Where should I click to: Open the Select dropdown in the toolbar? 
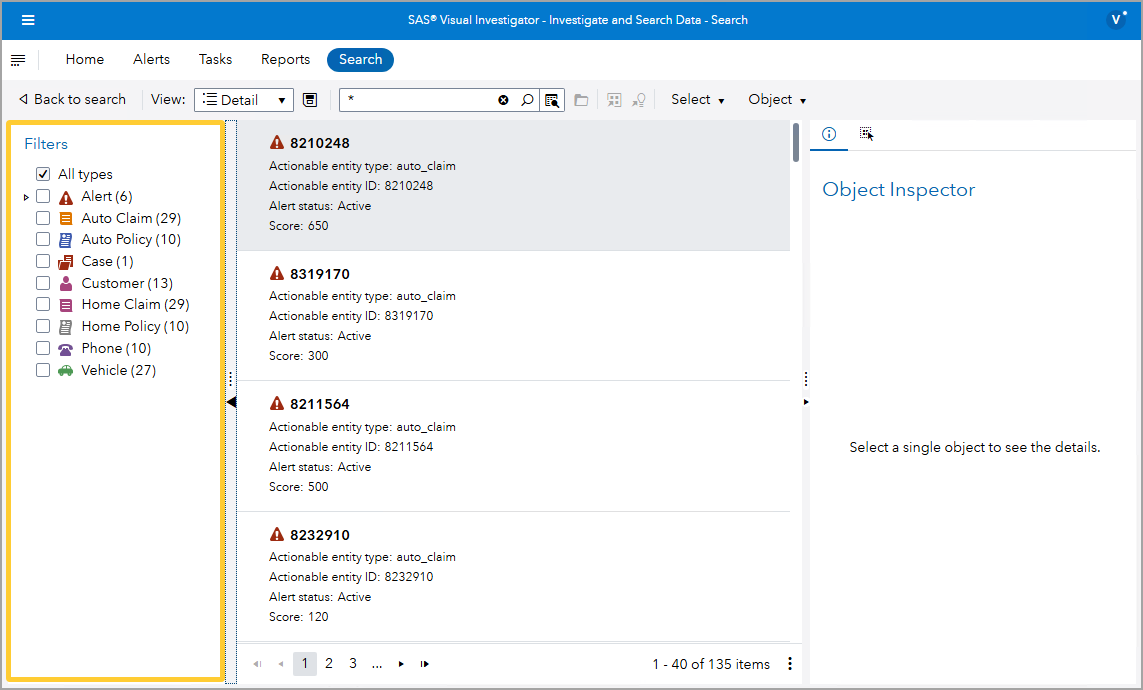point(695,99)
